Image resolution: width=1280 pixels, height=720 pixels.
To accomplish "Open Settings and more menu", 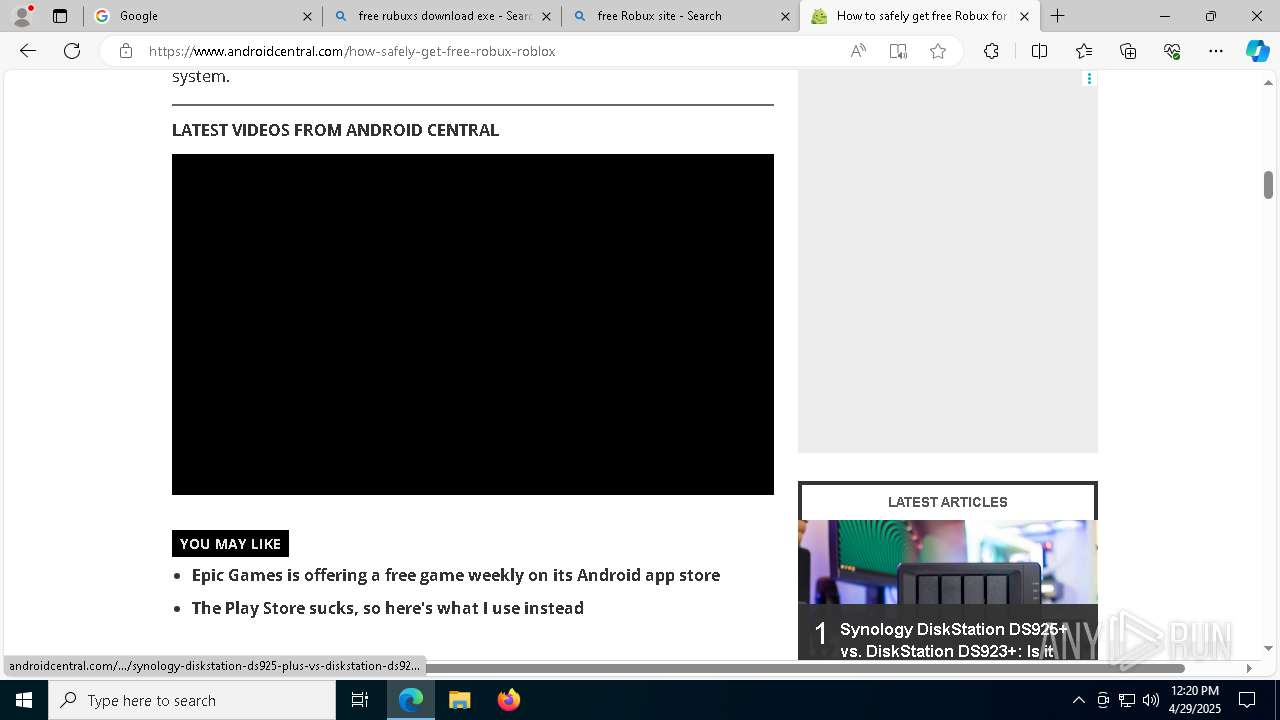I will [x=1216, y=51].
